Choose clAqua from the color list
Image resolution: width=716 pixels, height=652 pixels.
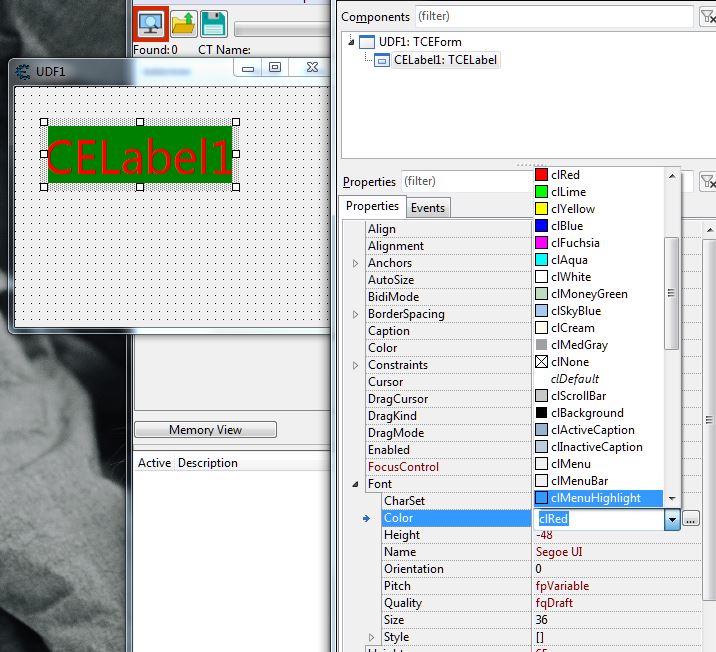tap(598, 260)
